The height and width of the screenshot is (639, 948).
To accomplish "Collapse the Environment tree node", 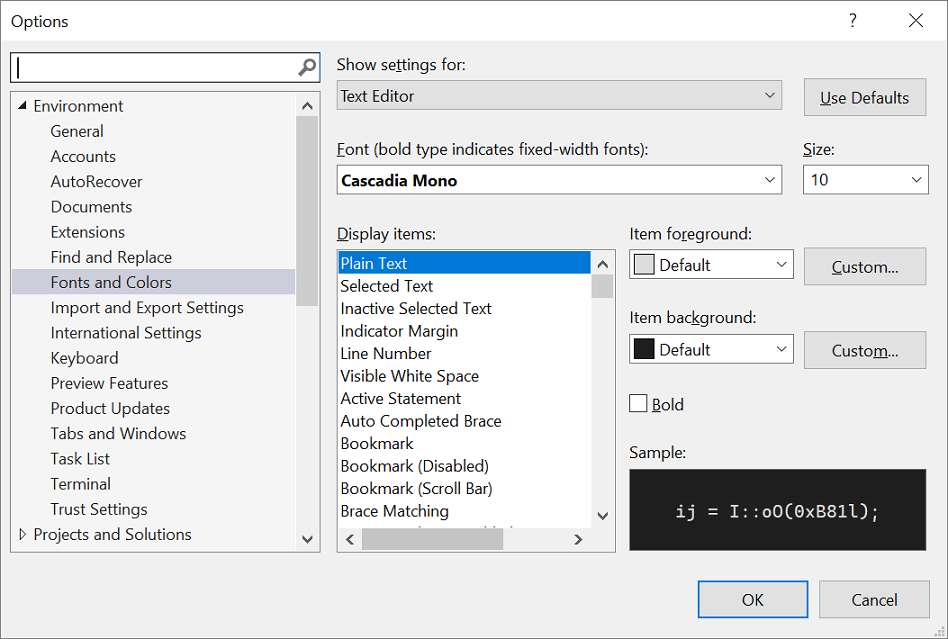I will 22,105.
